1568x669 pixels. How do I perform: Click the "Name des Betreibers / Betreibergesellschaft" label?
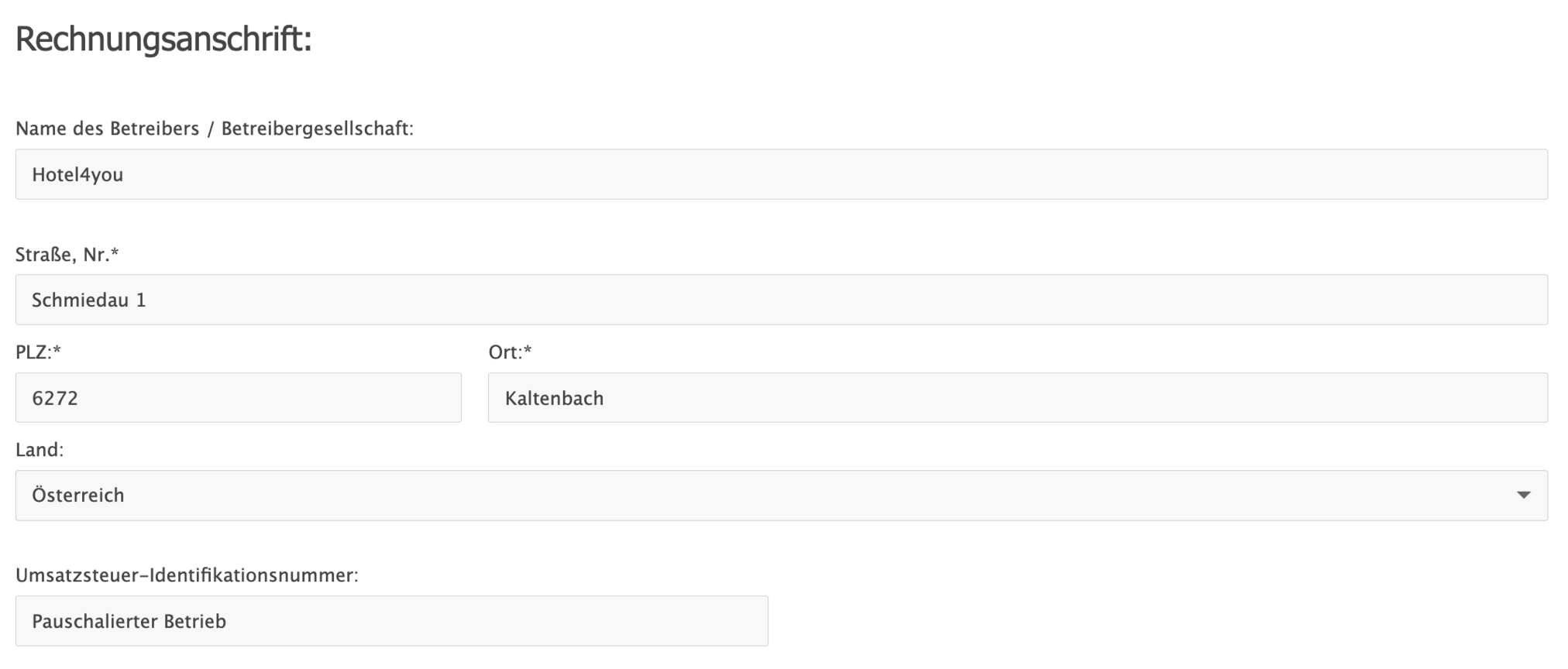coord(215,129)
